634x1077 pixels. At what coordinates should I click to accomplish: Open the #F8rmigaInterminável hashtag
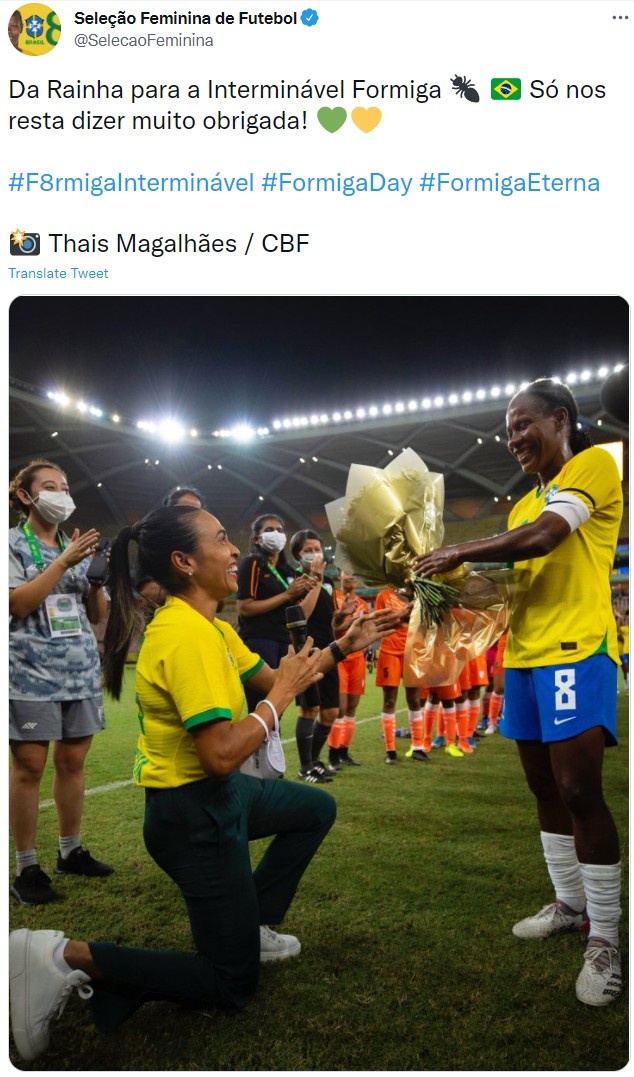[x=131, y=183]
